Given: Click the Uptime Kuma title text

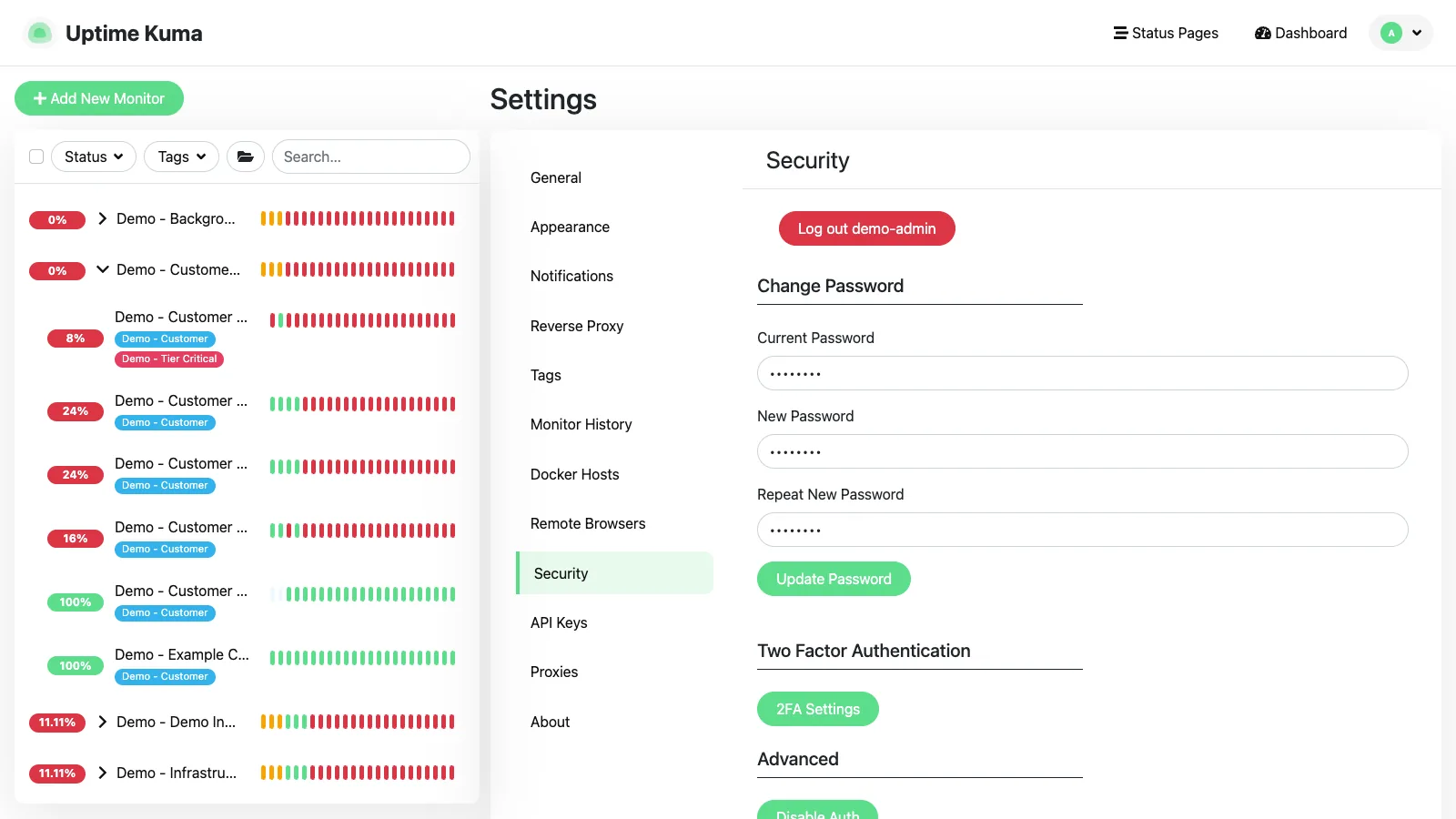Looking at the screenshot, I should (x=134, y=34).
